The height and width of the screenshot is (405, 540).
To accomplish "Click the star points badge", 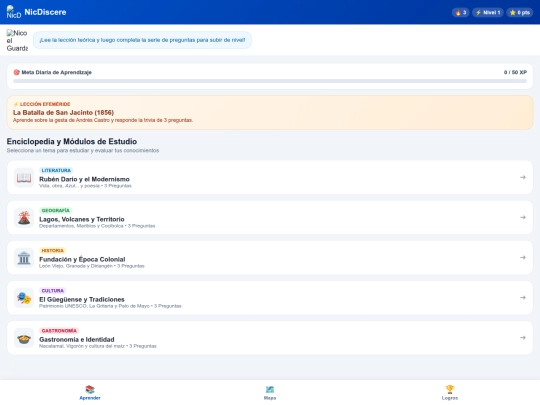I will click(520, 13).
